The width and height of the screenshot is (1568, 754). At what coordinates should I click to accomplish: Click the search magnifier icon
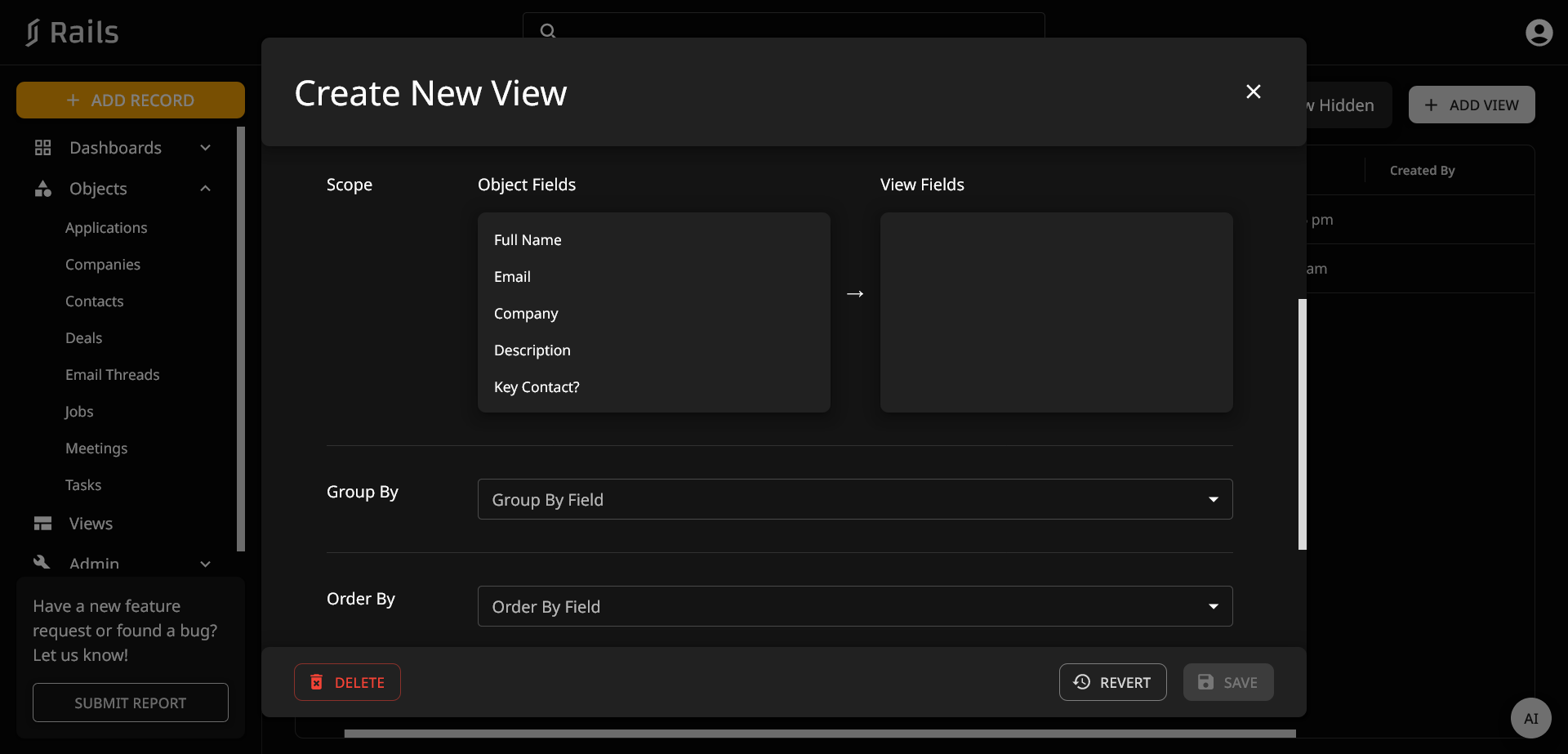tap(548, 31)
